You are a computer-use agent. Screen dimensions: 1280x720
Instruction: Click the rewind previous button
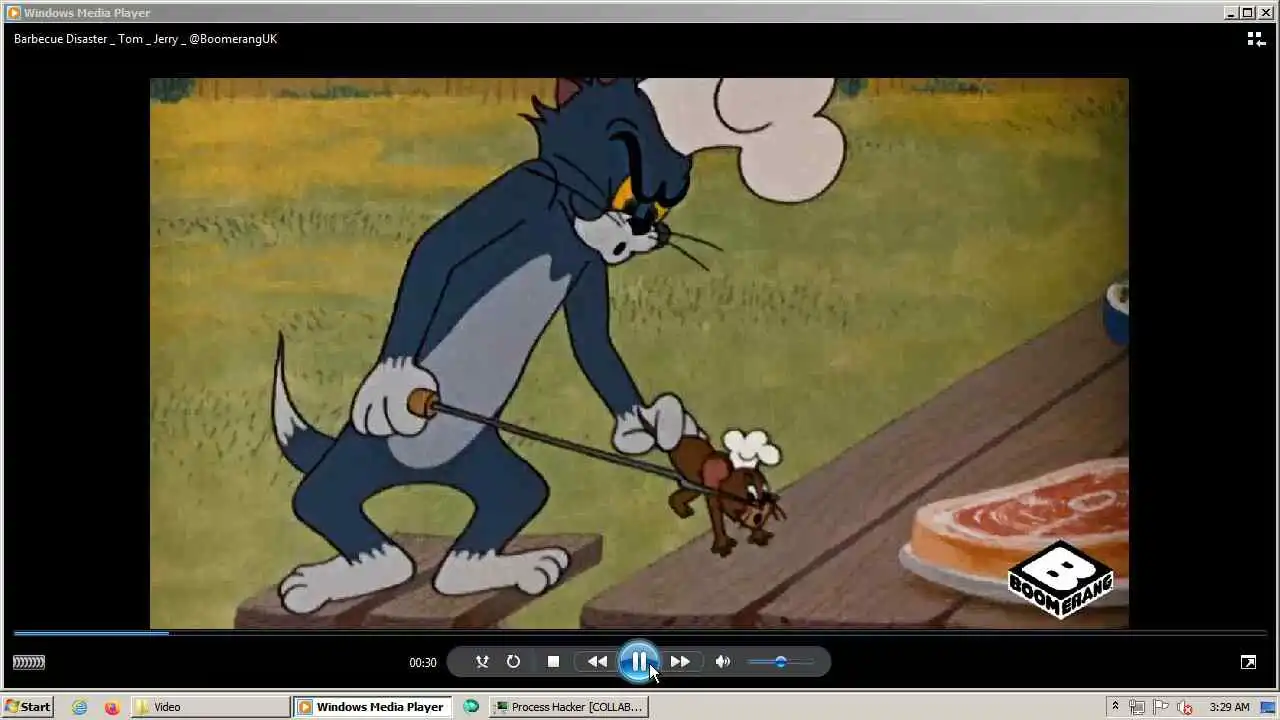pos(597,661)
